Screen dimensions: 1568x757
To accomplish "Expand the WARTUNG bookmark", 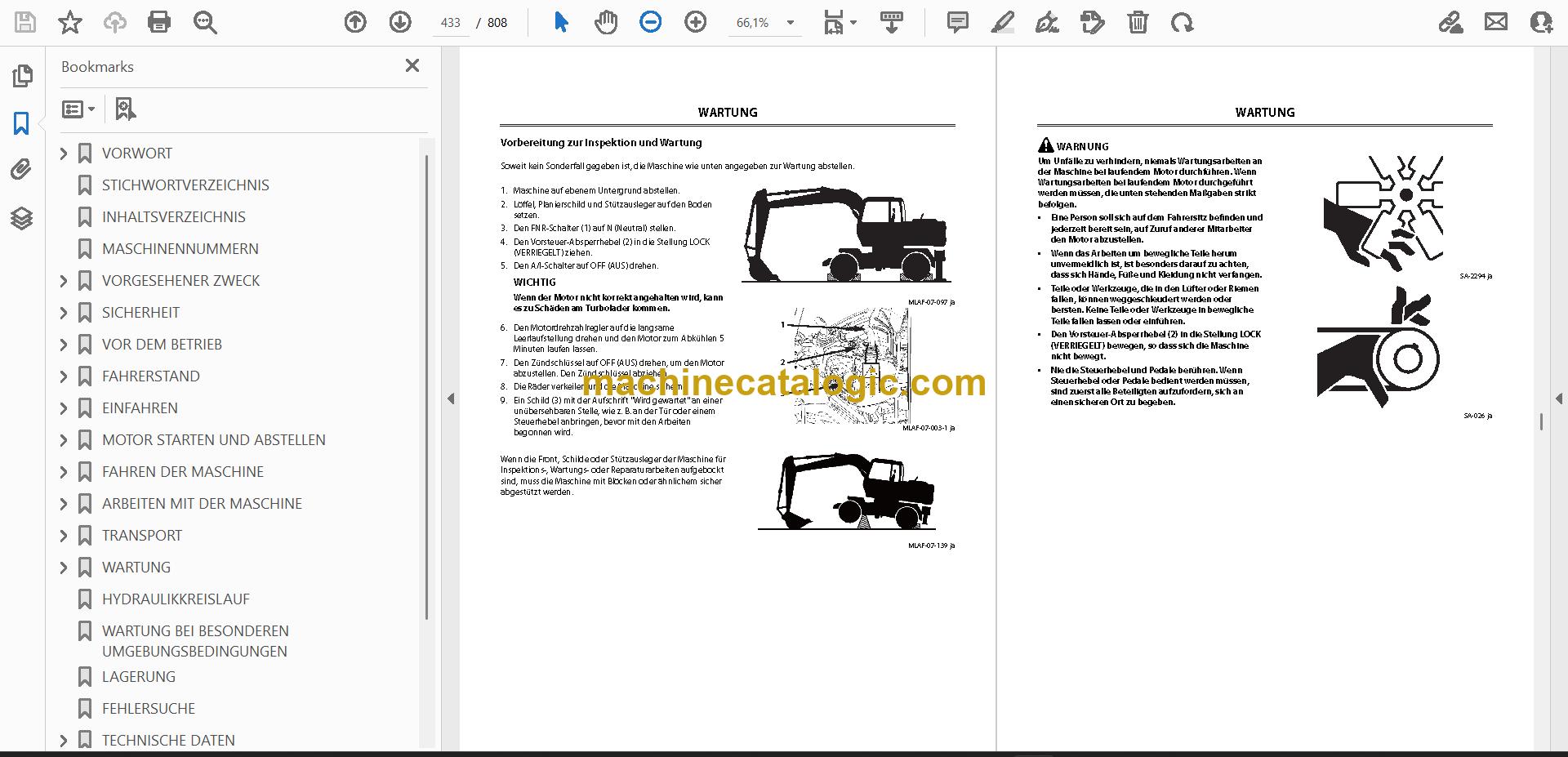I will pyautogui.click(x=64, y=567).
